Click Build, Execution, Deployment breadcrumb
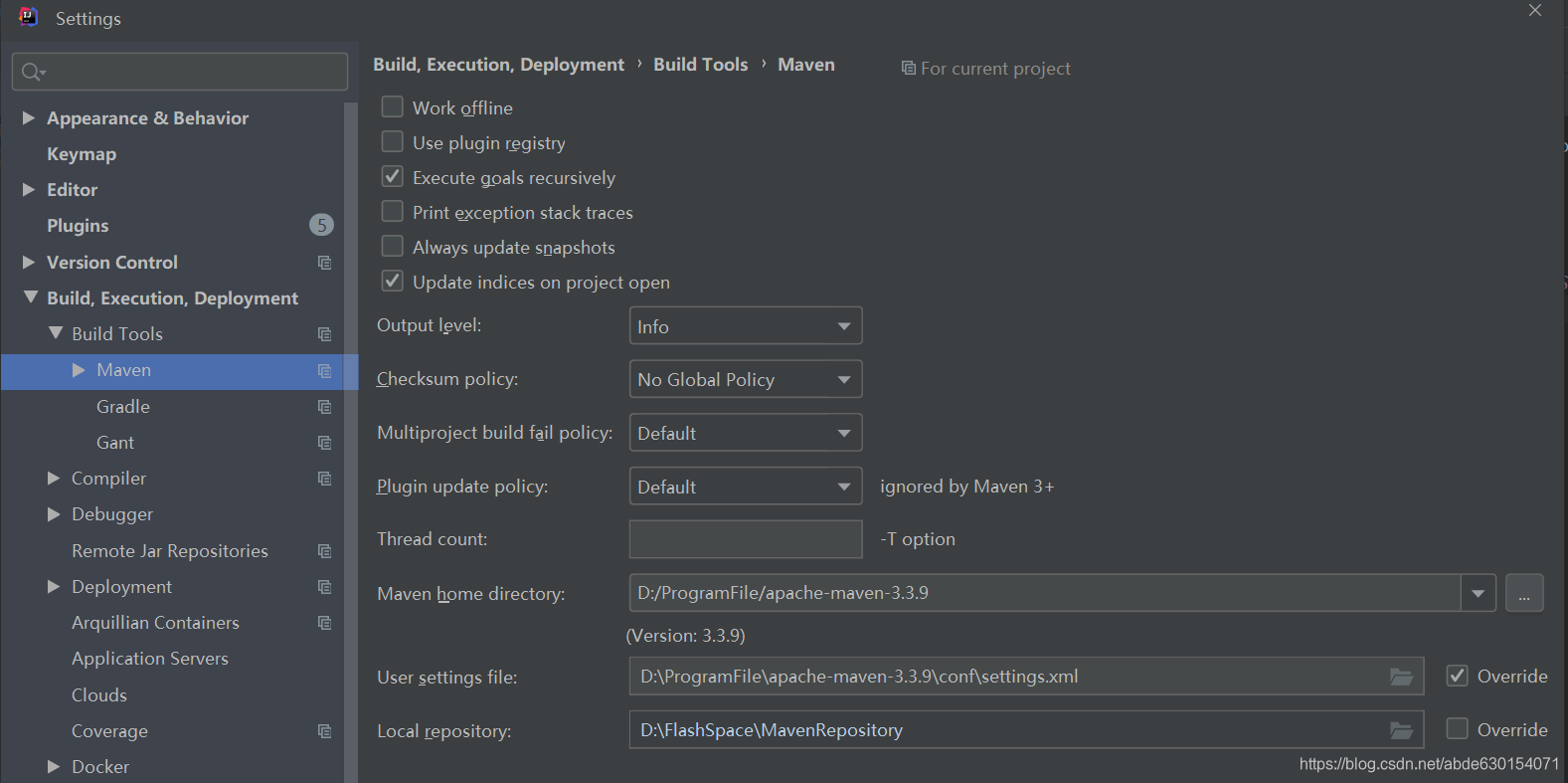This screenshot has height=783, width=1568. click(x=498, y=65)
